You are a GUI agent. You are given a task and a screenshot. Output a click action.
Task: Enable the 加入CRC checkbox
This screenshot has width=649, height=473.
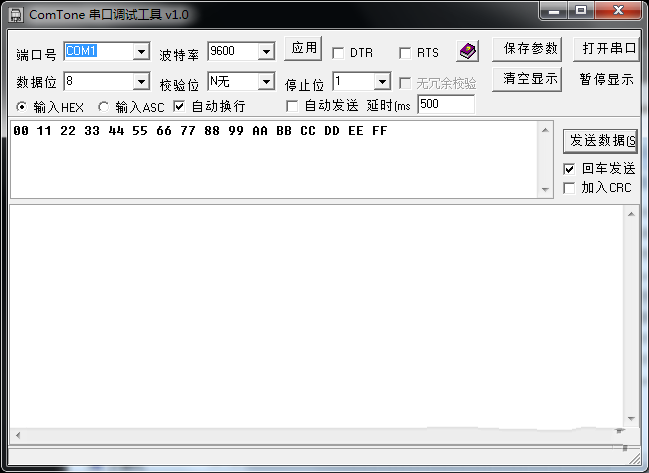[569, 188]
